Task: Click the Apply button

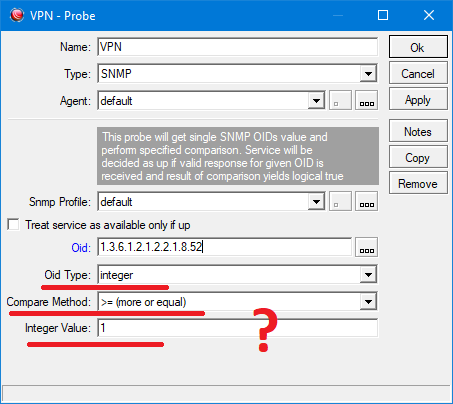Action: pos(418,99)
